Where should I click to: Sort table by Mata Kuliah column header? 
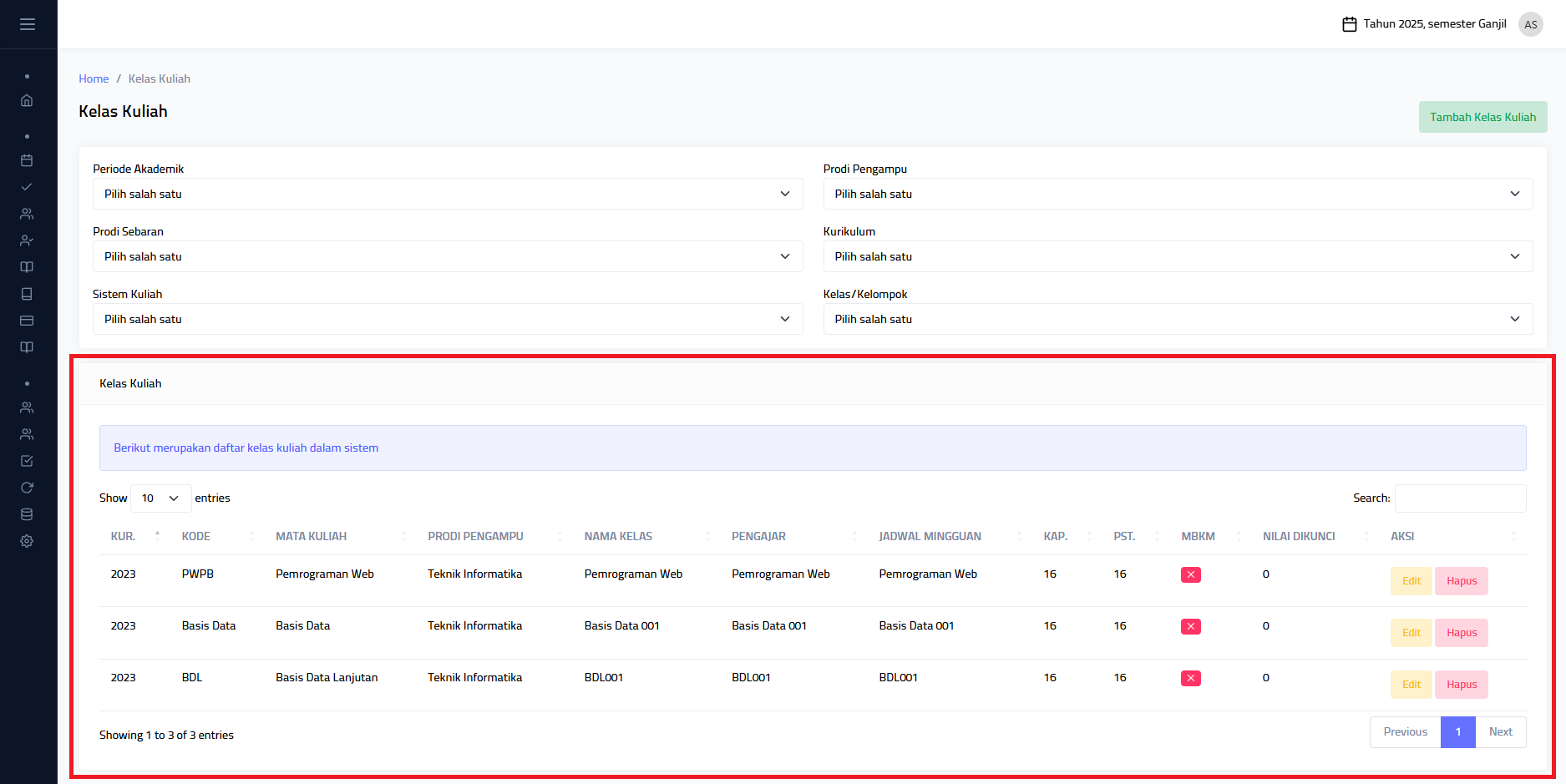click(x=311, y=536)
